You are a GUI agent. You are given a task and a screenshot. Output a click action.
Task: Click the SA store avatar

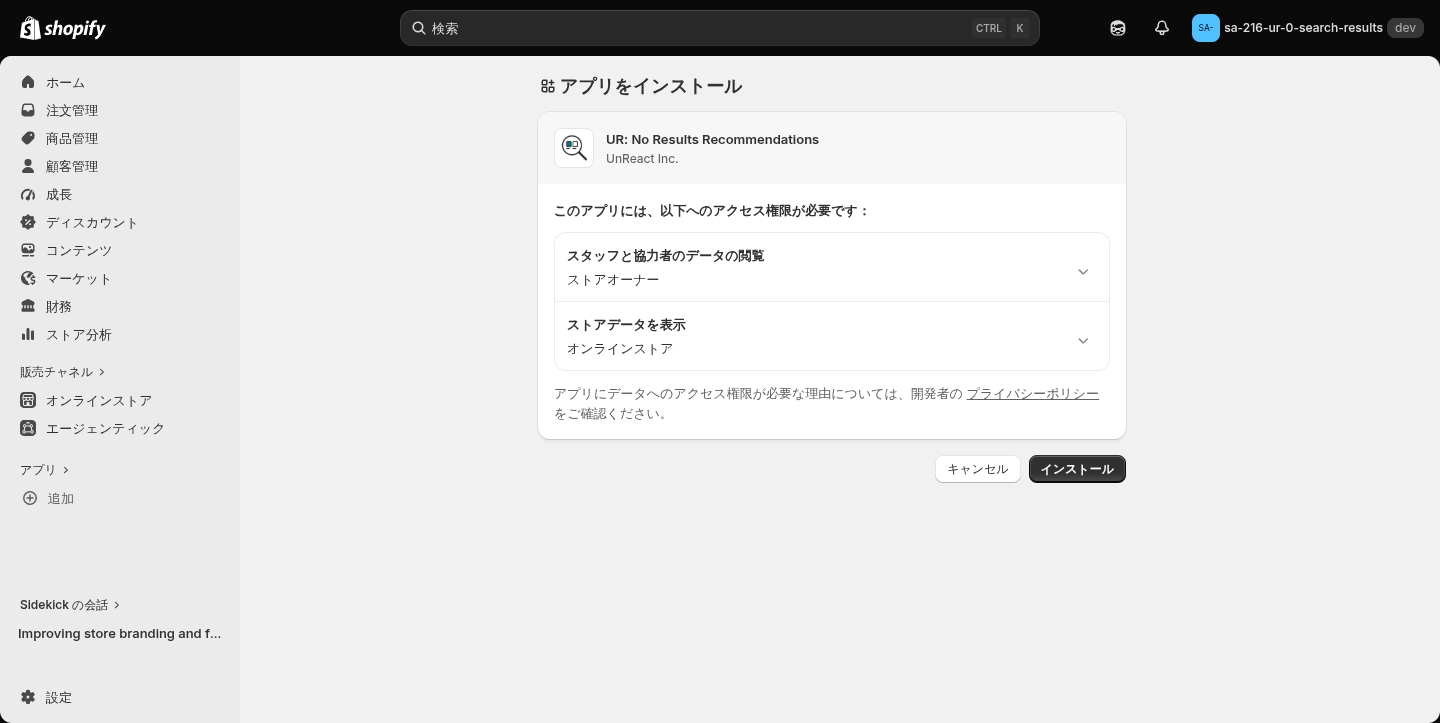1205,28
